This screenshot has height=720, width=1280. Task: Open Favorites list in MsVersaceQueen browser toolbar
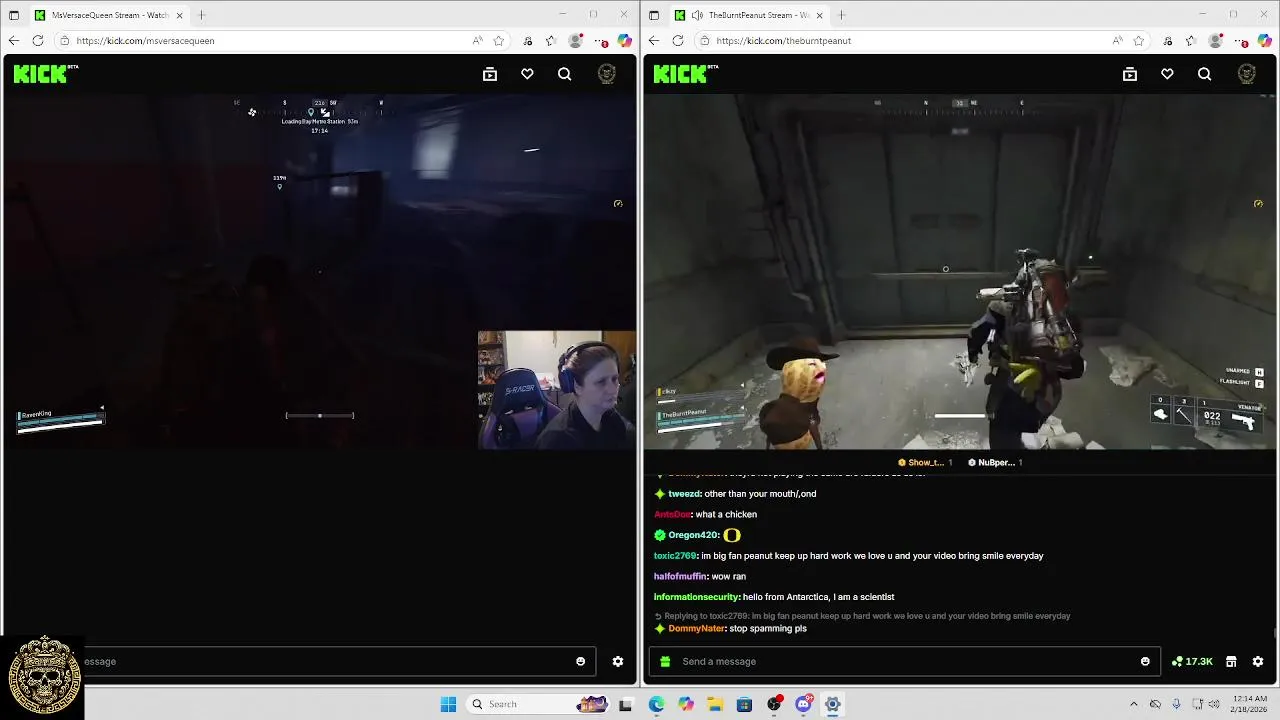click(550, 41)
